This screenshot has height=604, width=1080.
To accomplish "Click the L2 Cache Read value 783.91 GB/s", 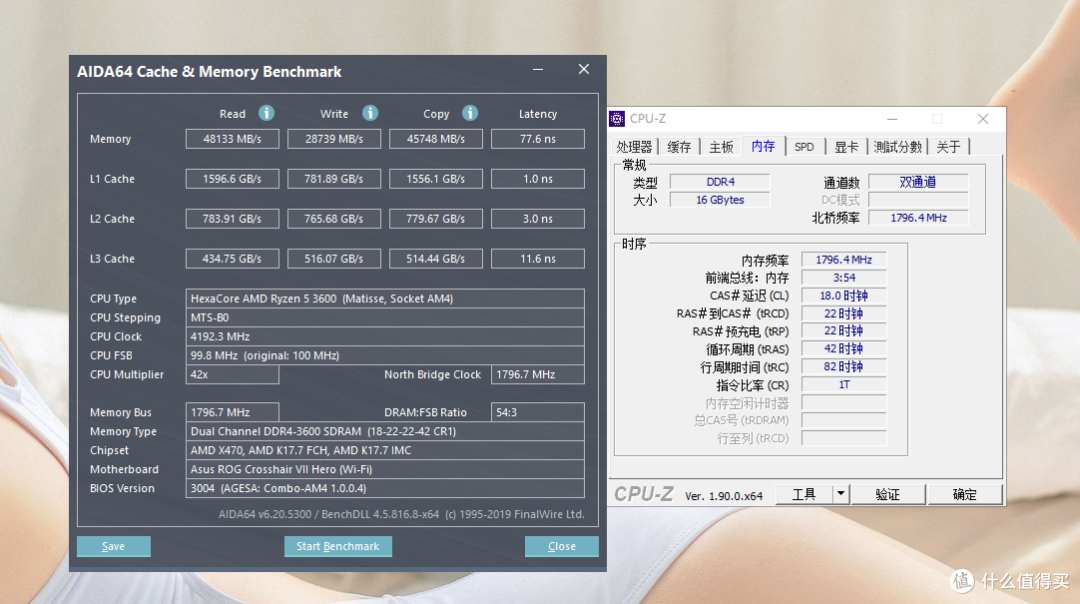I will 232,218.
